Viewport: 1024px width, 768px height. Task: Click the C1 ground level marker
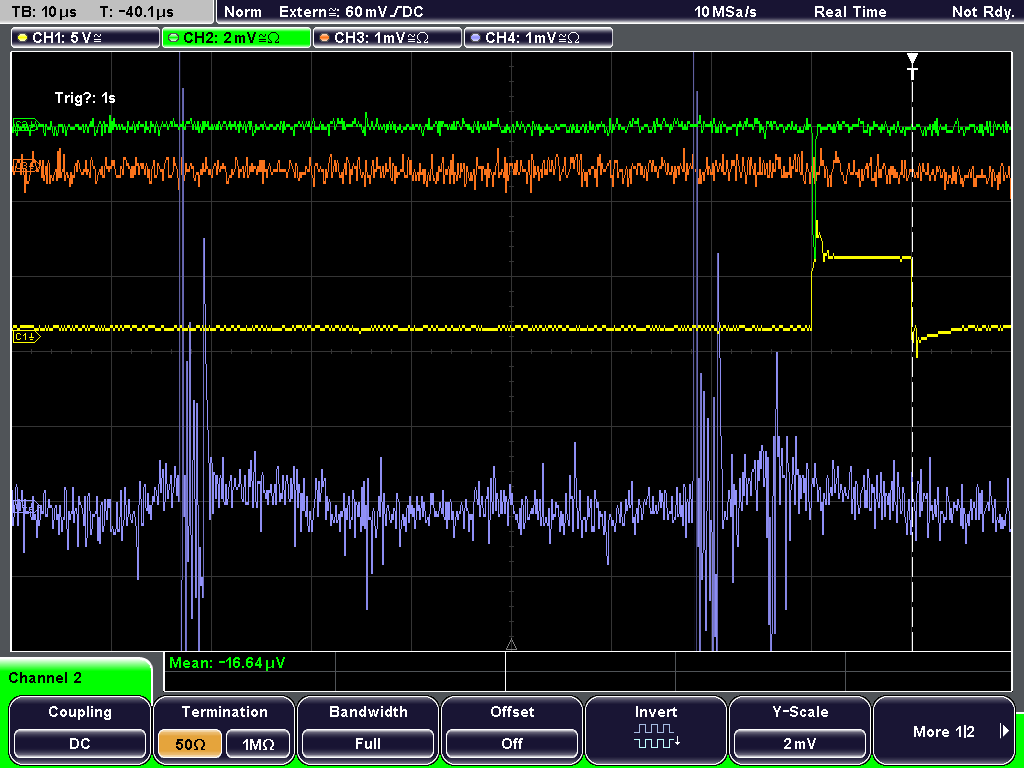pos(27,337)
